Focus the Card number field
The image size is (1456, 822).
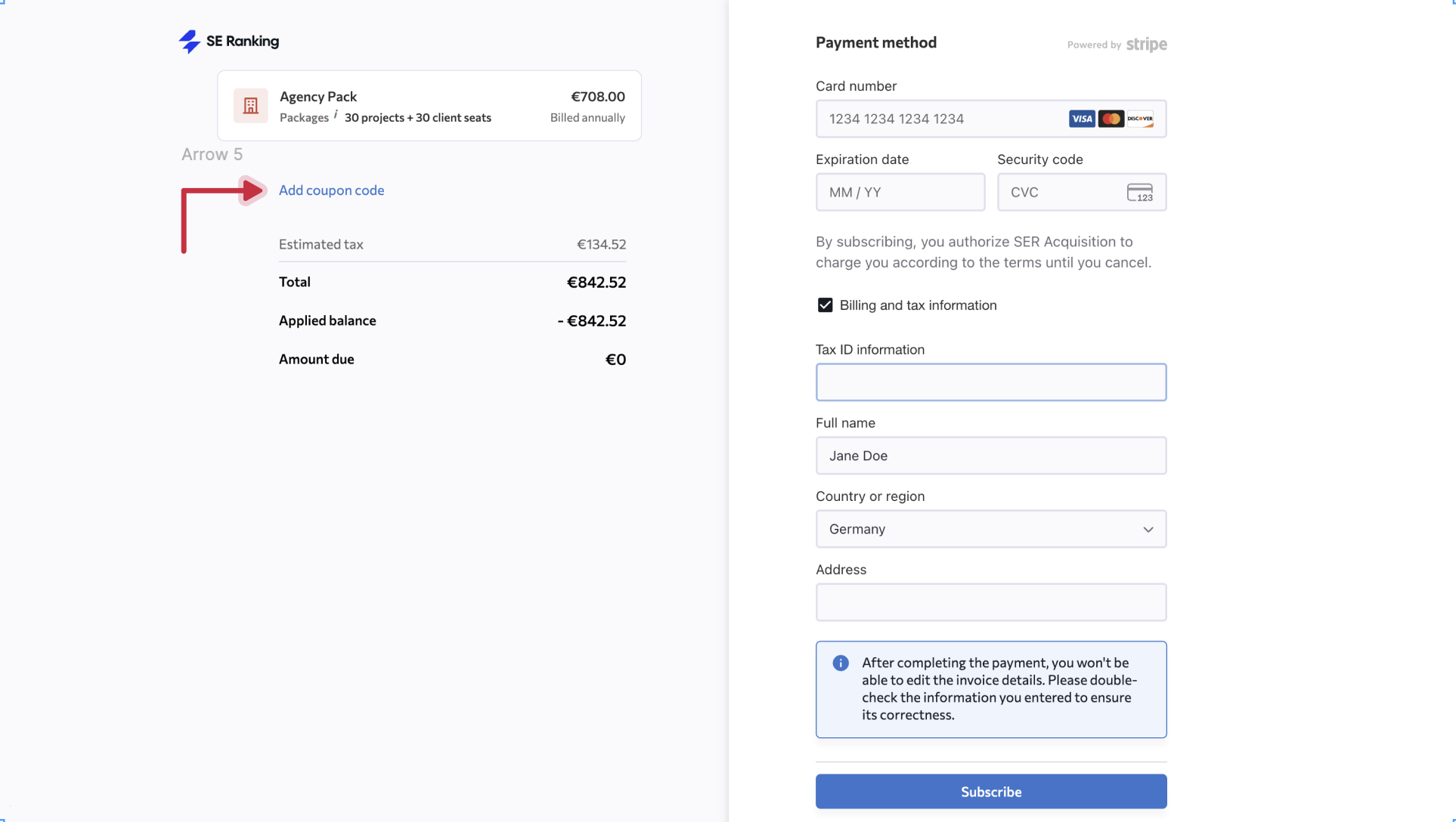point(937,119)
